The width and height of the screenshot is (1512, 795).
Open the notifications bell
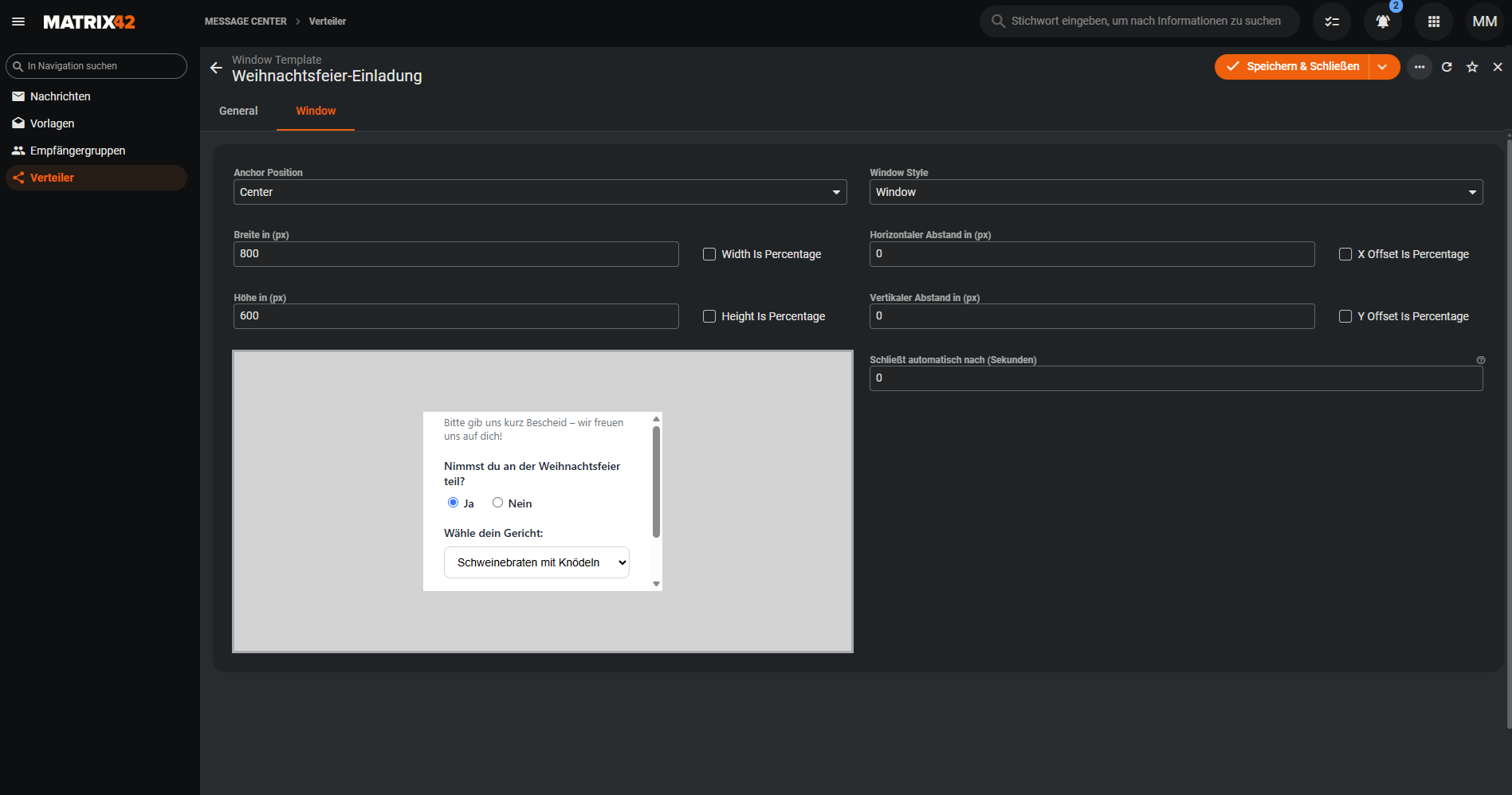point(1383,22)
